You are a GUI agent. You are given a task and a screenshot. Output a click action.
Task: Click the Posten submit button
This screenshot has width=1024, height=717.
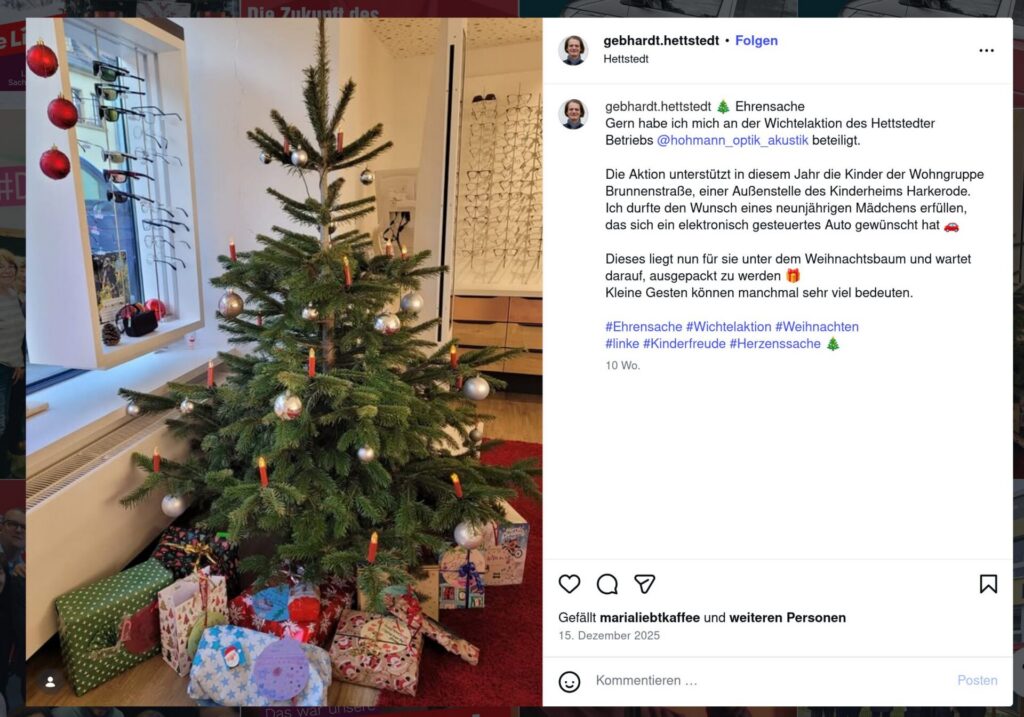click(x=977, y=680)
